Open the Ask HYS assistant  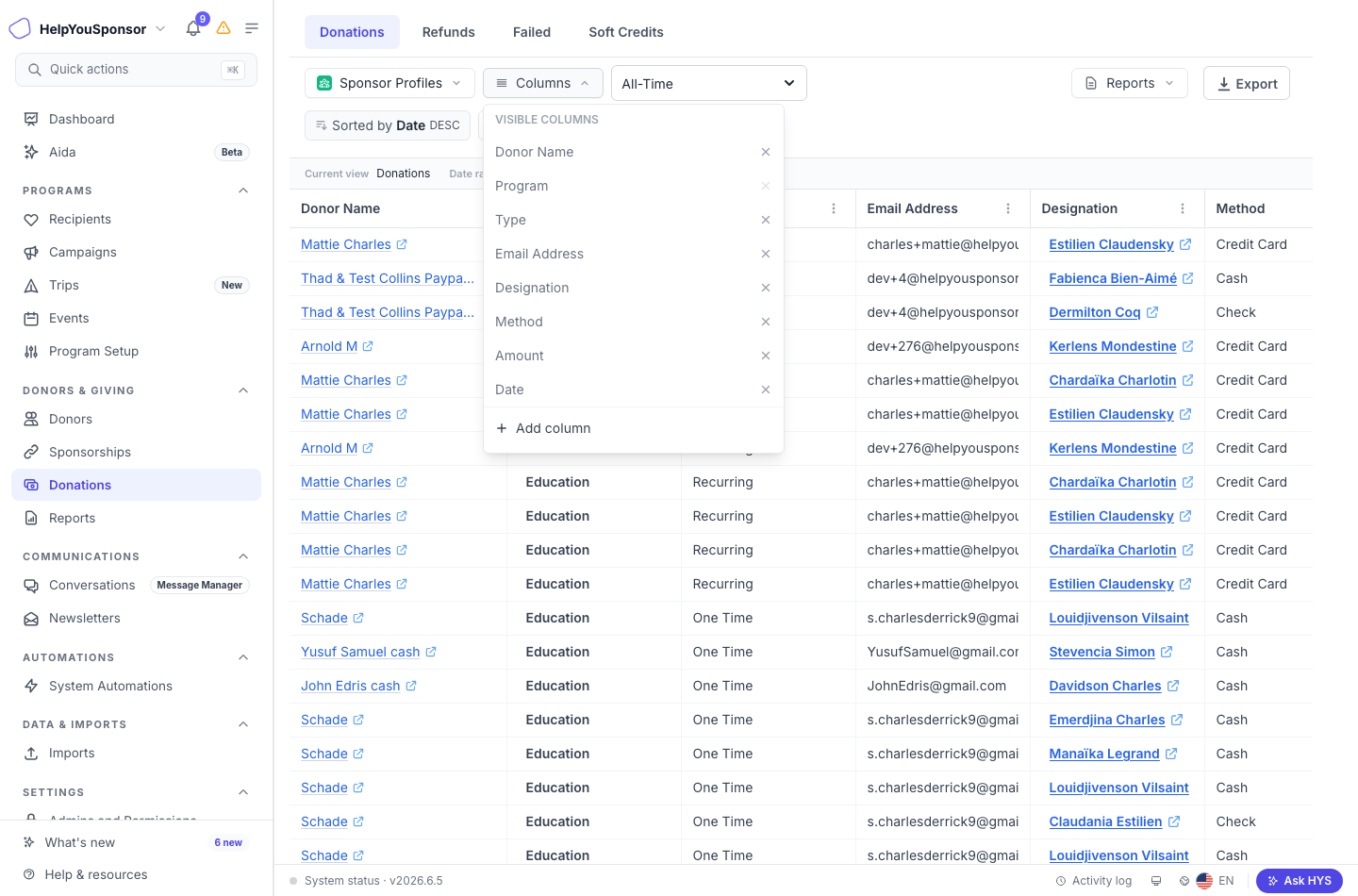1300,881
